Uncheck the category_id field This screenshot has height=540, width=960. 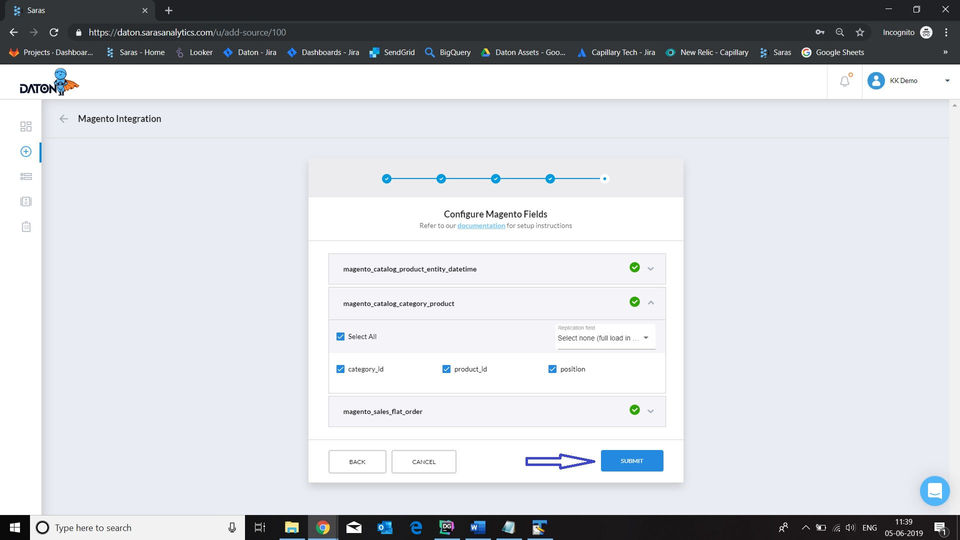point(340,369)
